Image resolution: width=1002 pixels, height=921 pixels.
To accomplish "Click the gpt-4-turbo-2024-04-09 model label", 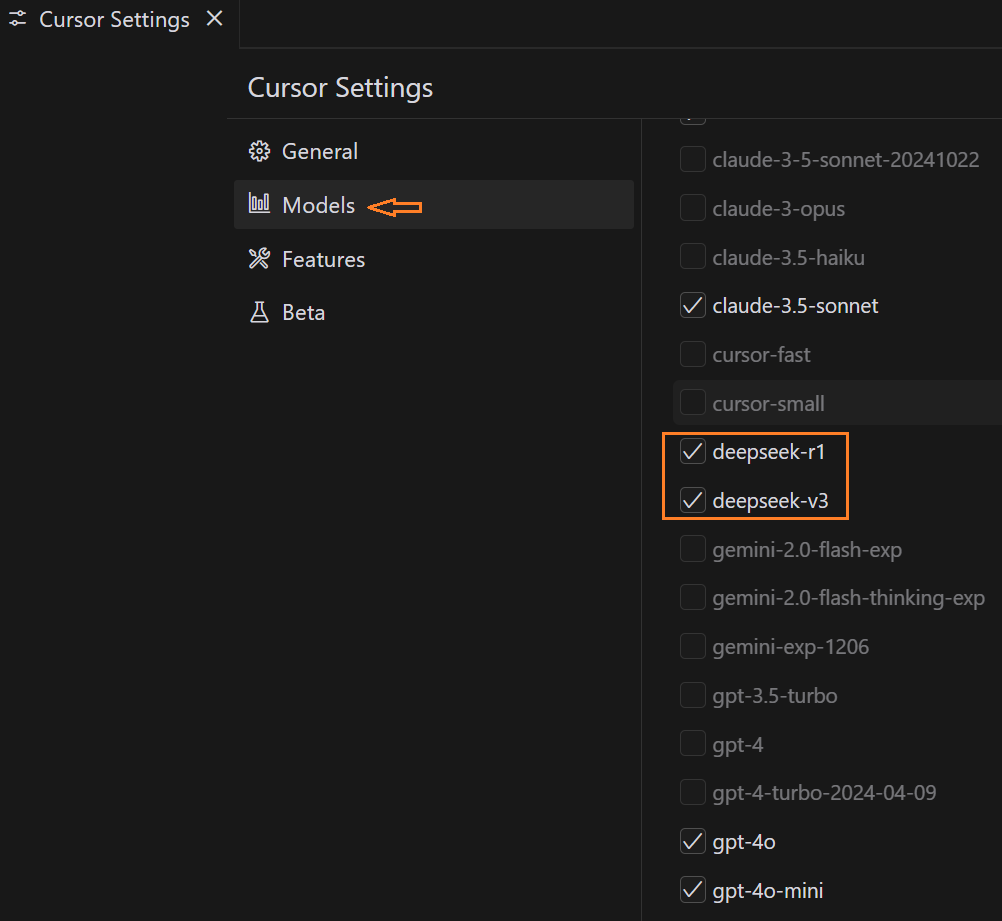I will point(824,793).
